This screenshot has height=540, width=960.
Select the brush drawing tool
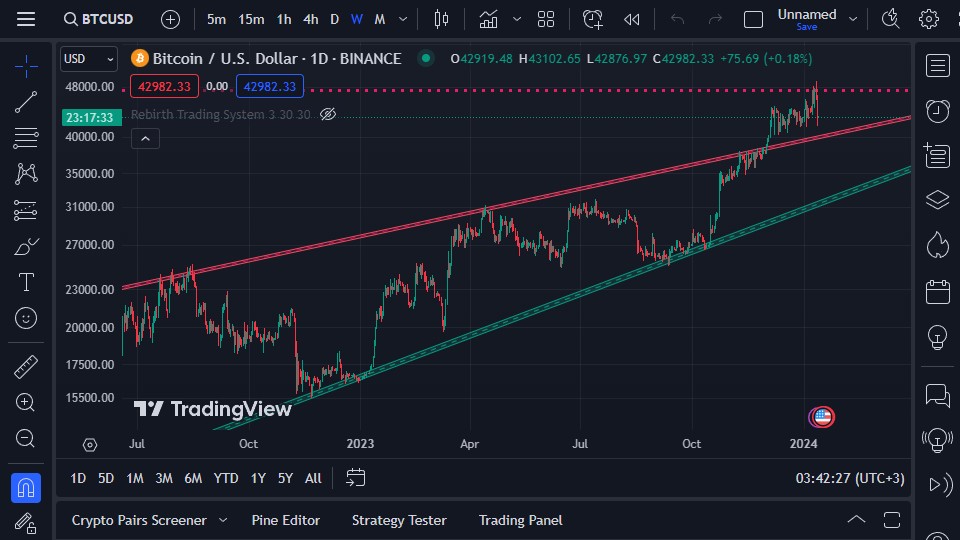coord(26,247)
